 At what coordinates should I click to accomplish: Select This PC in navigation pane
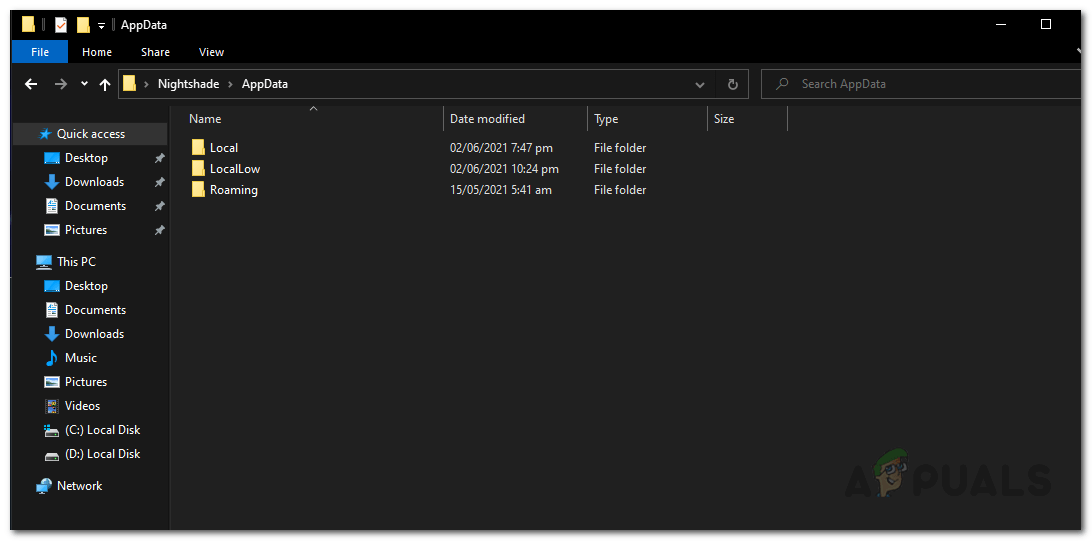point(76,262)
